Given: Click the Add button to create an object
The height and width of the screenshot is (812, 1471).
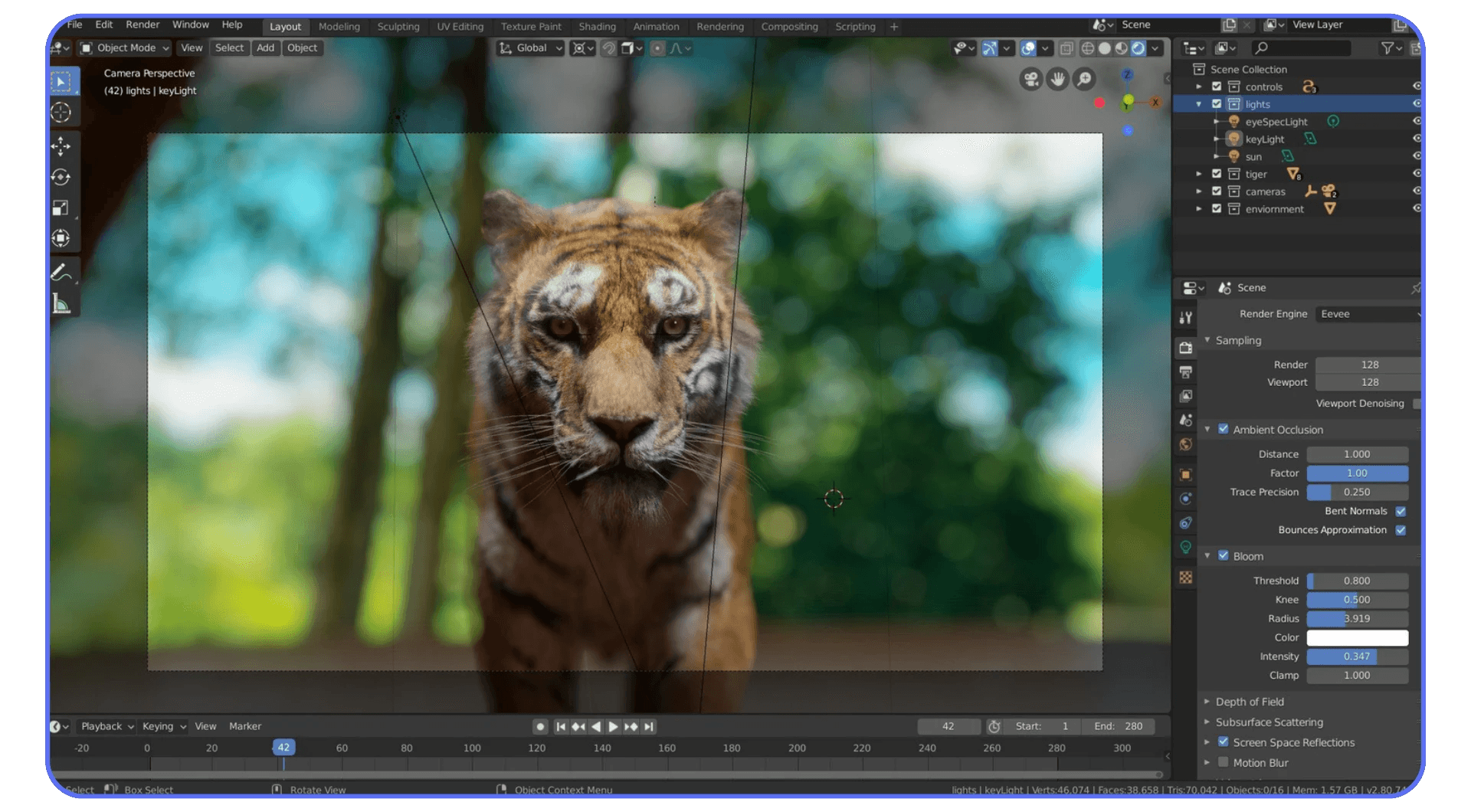Looking at the screenshot, I should pyautogui.click(x=265, y=47).
